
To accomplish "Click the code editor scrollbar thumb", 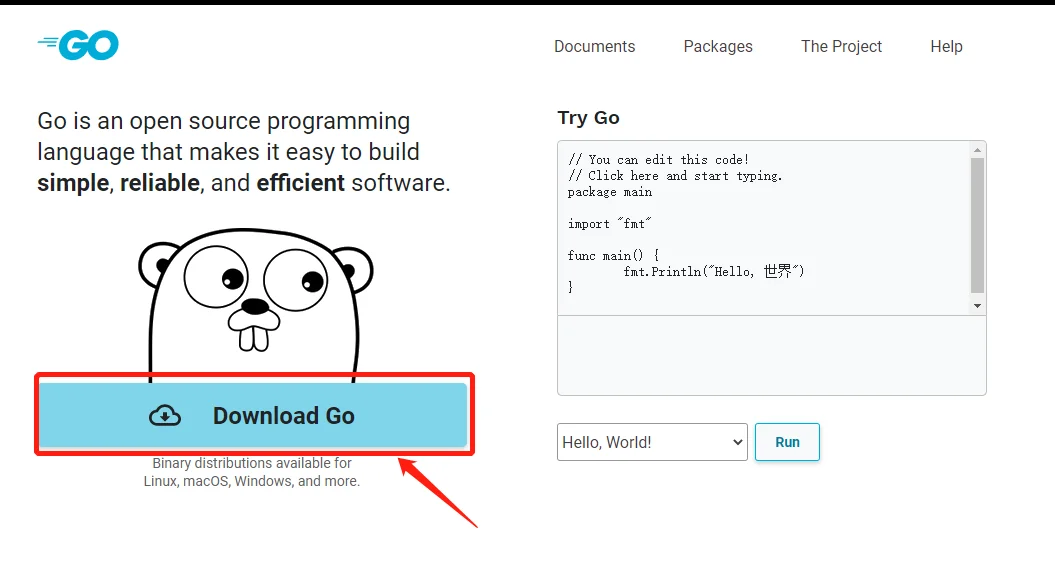I will 978,225.
